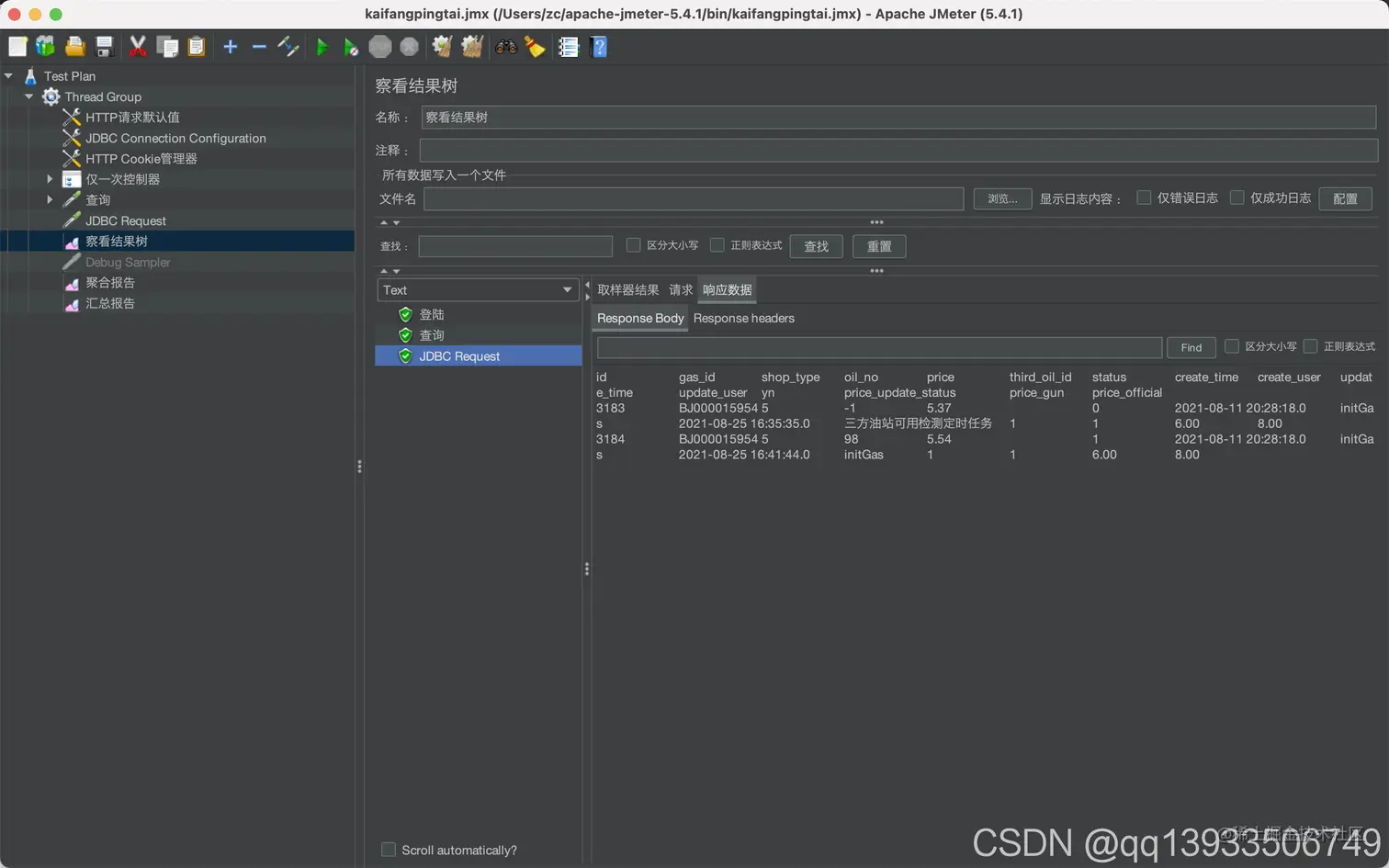Select the JDBC Request sampler in tree
This screenshot has height=868, width=1389.
(126, 221)
